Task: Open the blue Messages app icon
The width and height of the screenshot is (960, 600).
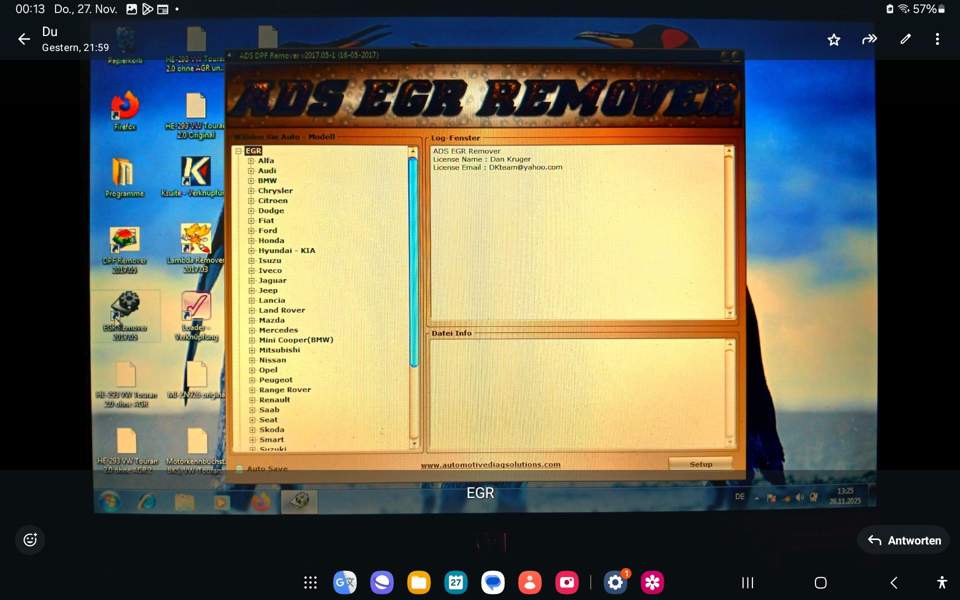Action: click(x=493, y=582)
